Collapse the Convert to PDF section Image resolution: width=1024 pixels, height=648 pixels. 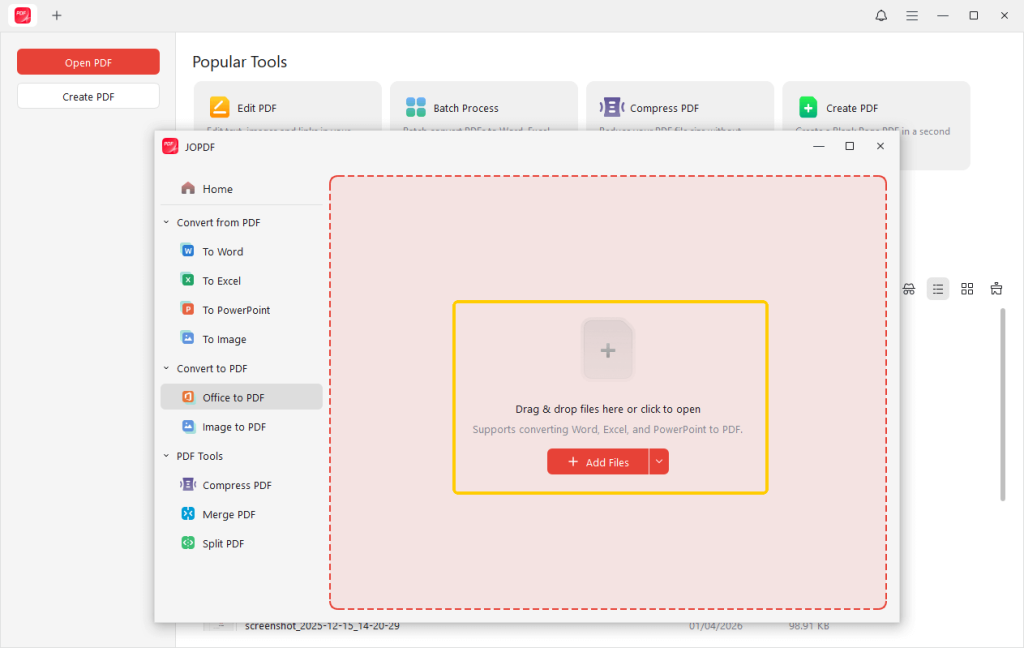click(x=167, y=369)
